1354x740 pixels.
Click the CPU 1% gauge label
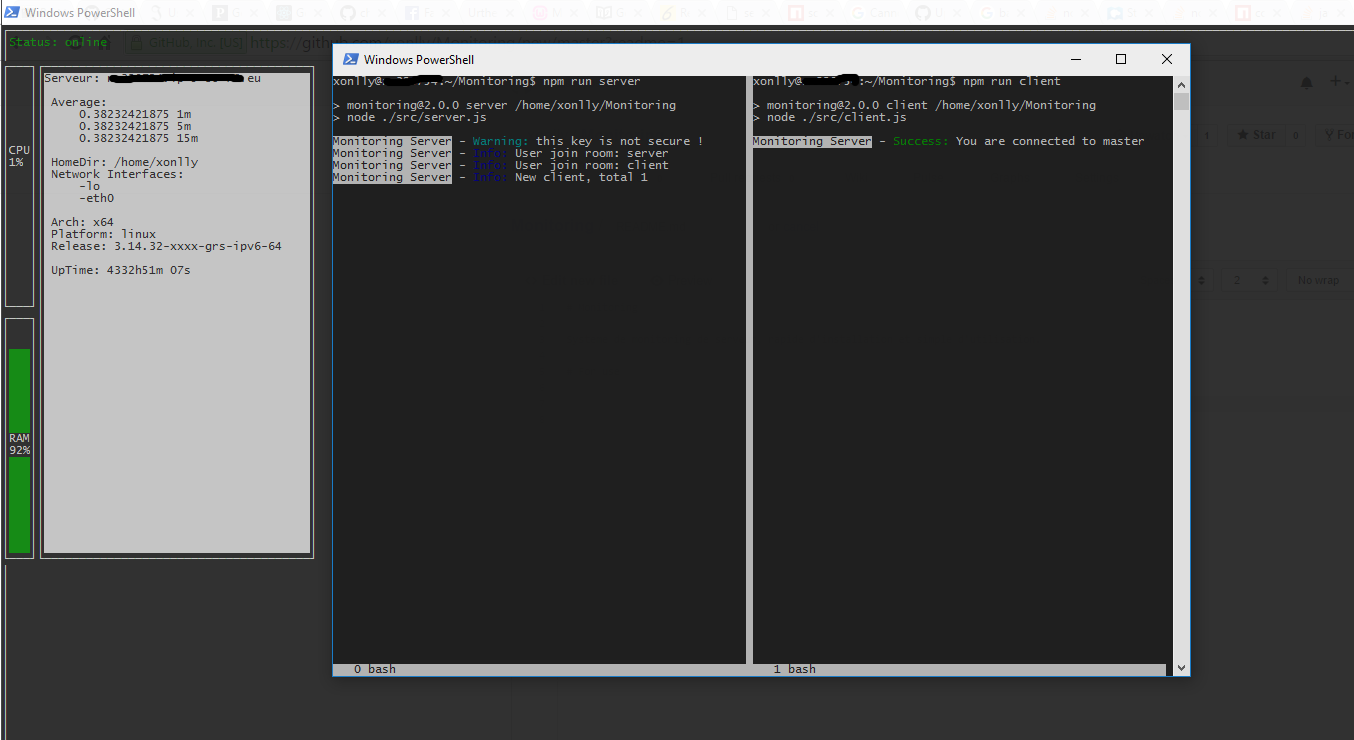point(19,156)
